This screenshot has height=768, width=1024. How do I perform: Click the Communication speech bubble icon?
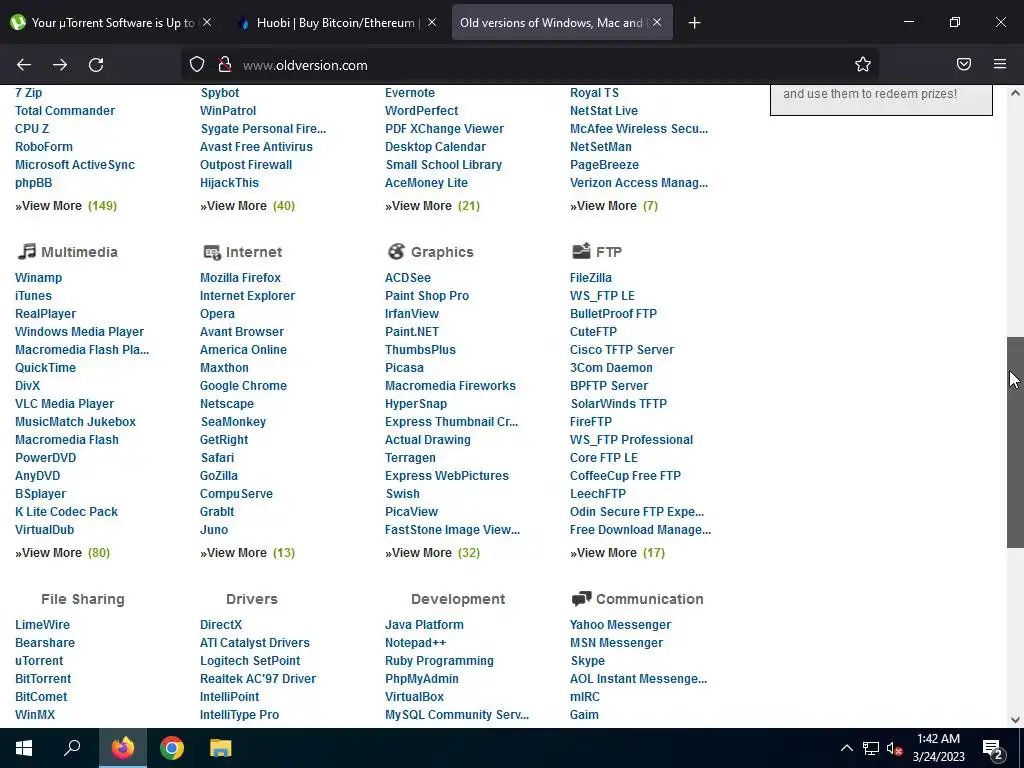pyautogui.click(x=581, y=598)
